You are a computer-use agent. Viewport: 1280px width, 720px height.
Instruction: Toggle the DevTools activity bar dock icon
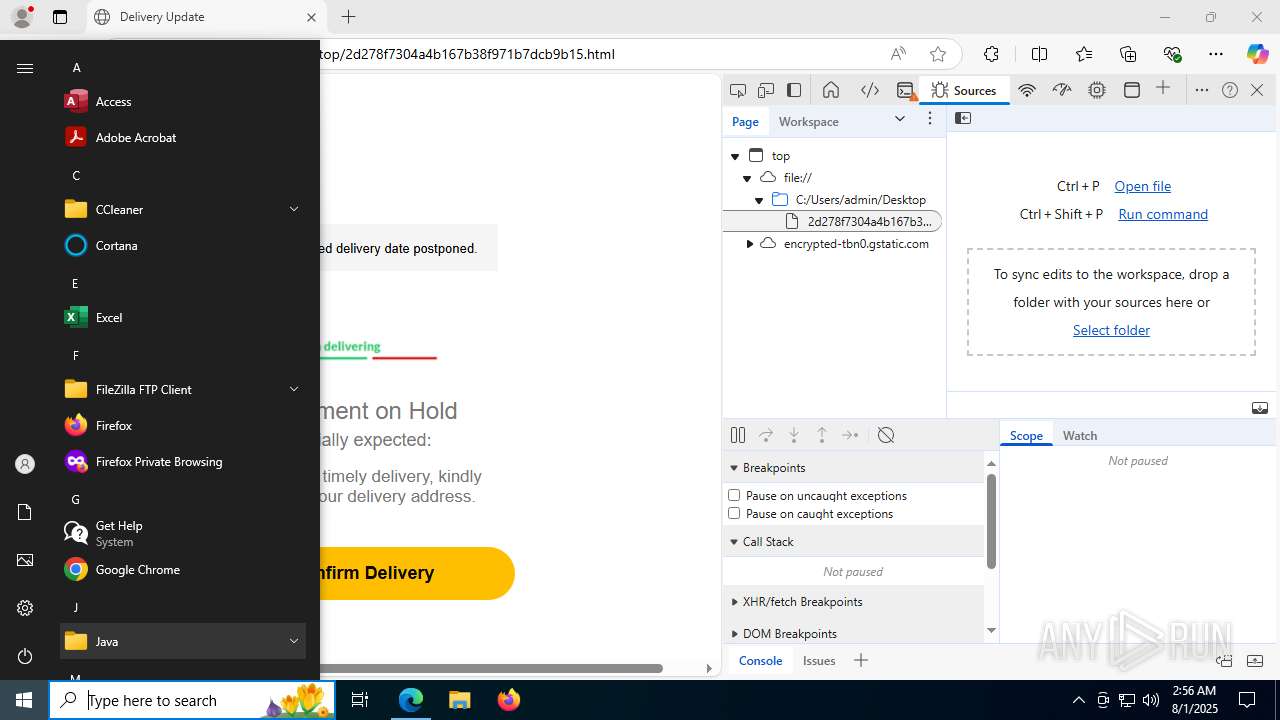(x=794, y=90)
